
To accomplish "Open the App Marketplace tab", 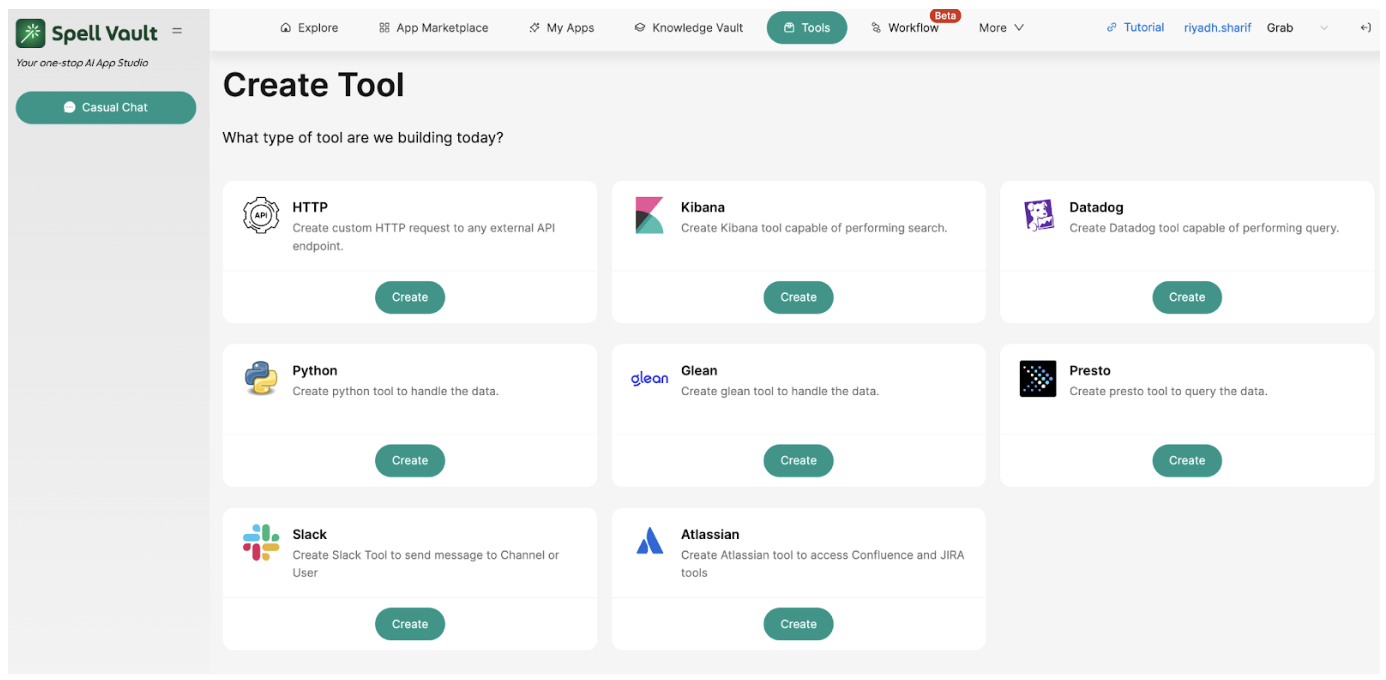I will pyautogui.click(x=433, y=28).
